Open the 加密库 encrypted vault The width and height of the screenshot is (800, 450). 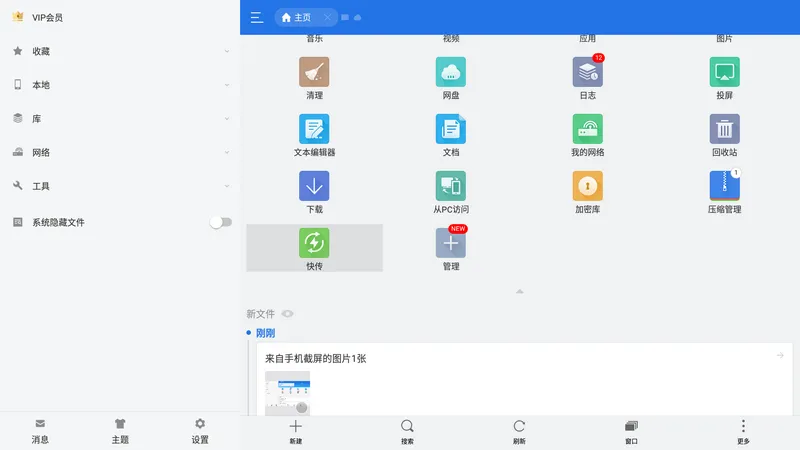(587, 192)
